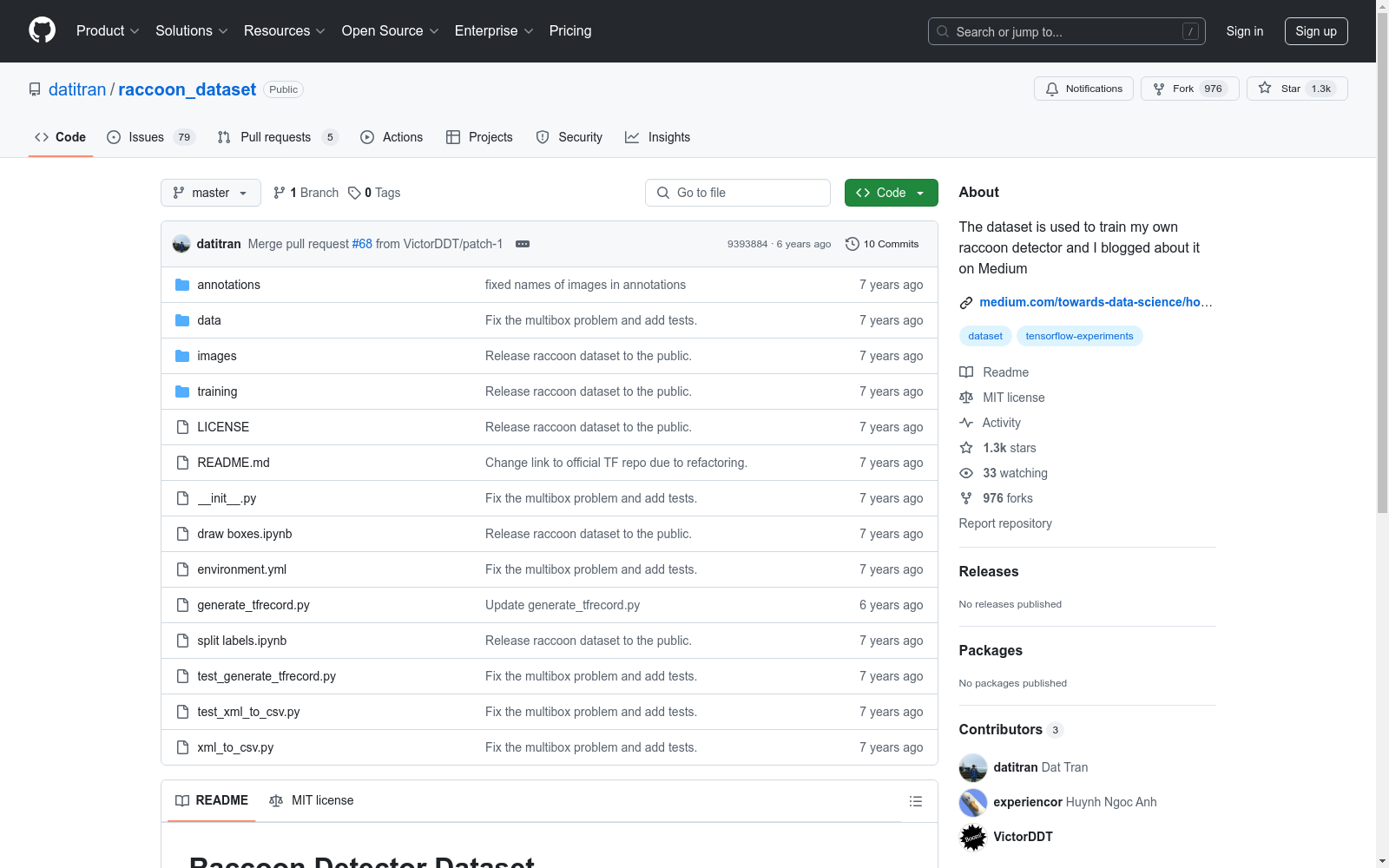Open the draw boxes.ipynb notebook

[245, 534]
